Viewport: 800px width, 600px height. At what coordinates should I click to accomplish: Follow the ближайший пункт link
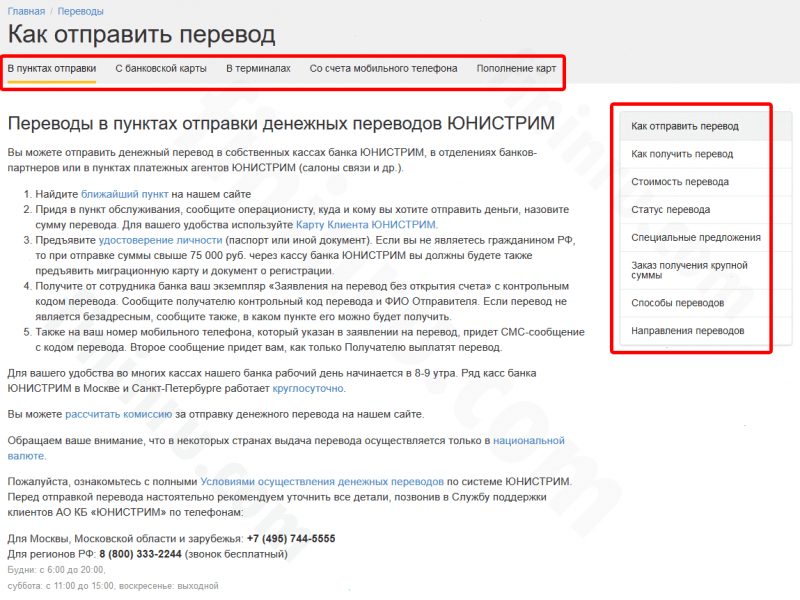[x=124, y=194]
